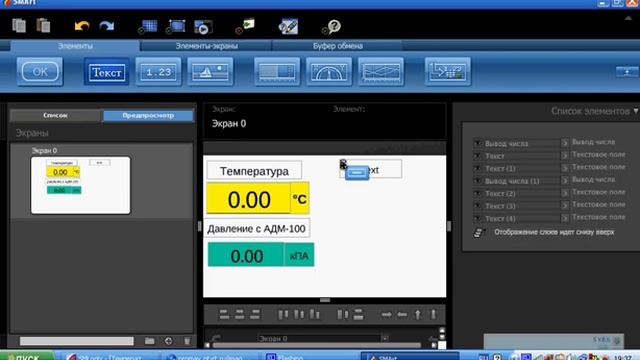640x360 pixels.
Task: Select the Экран 0 screen thumbnail
Action: click(80, 185)
